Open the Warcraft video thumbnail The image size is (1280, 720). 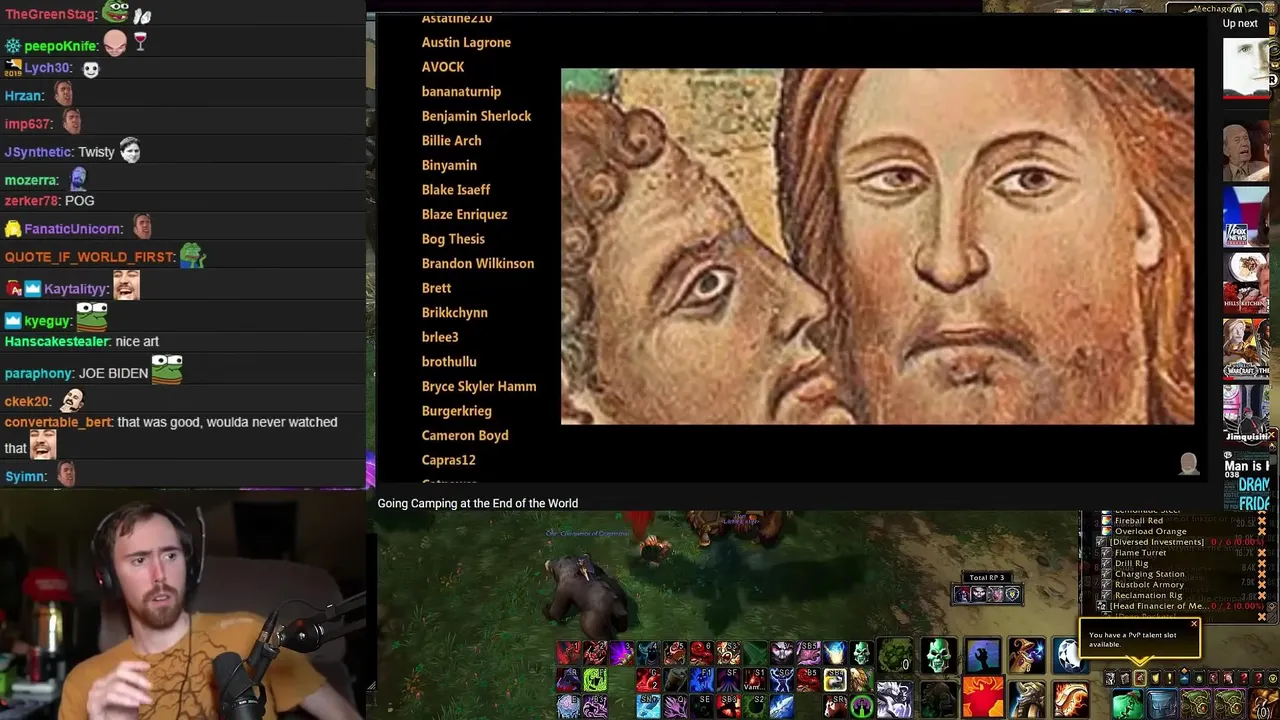pyautogui.click(x=1246, y=347)
